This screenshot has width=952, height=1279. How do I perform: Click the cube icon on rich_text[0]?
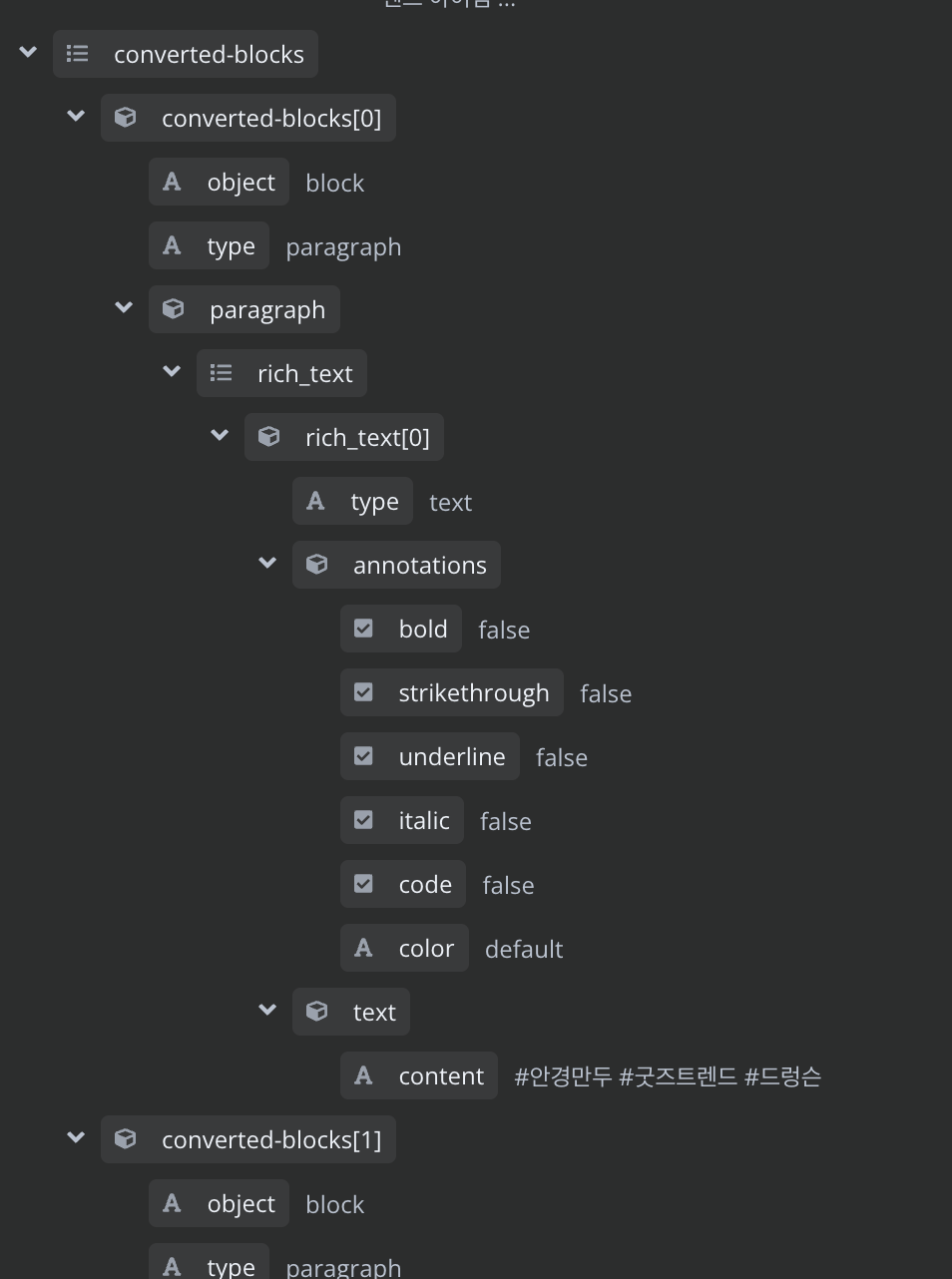[x=269, y=437]
